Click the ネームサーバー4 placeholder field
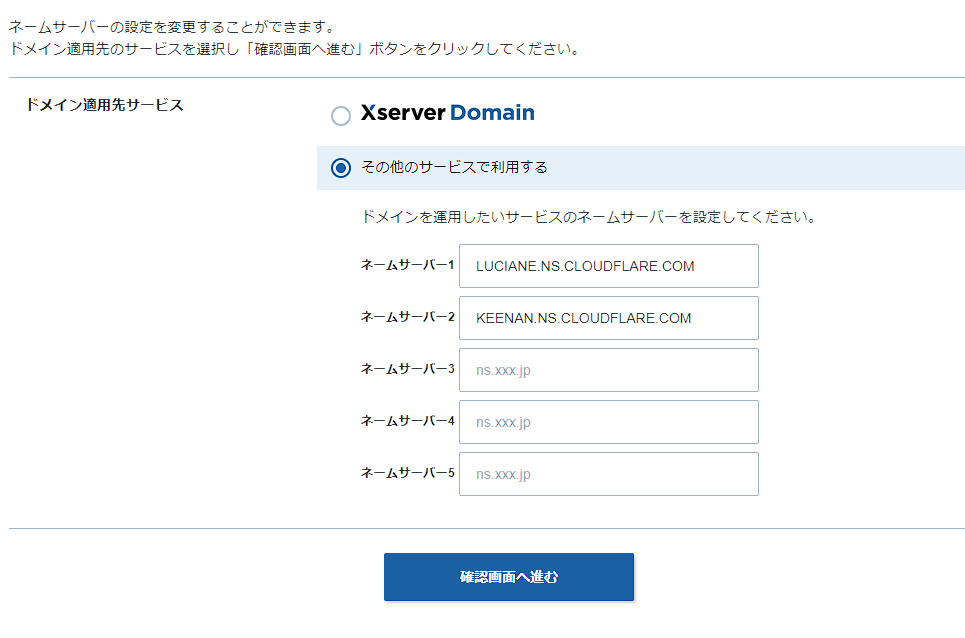Screen dimensions: 965x638 [608, 422]
